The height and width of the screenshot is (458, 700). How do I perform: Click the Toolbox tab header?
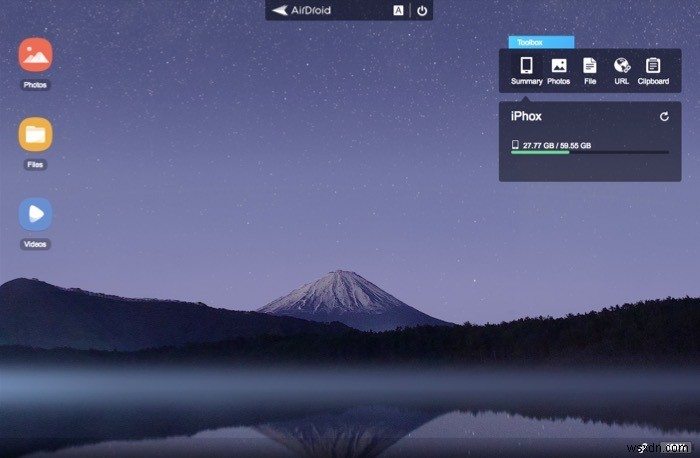pos(541,42)
